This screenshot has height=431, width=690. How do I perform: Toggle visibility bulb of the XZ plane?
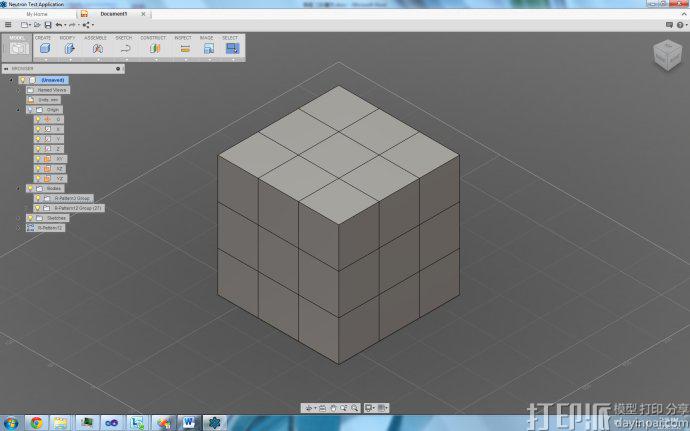tap(38, 169)
